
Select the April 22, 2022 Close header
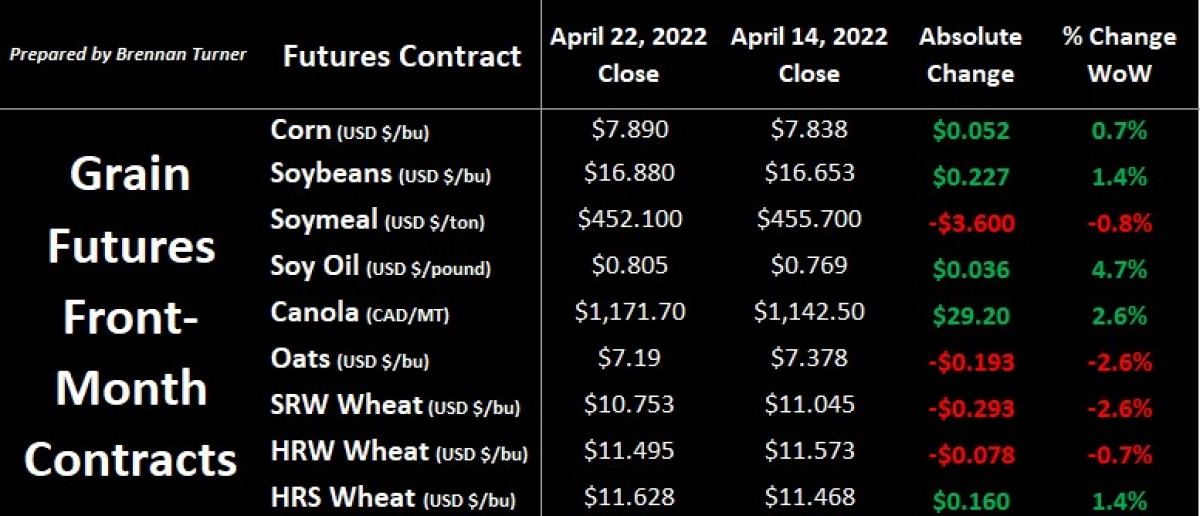tap(628, 55)
